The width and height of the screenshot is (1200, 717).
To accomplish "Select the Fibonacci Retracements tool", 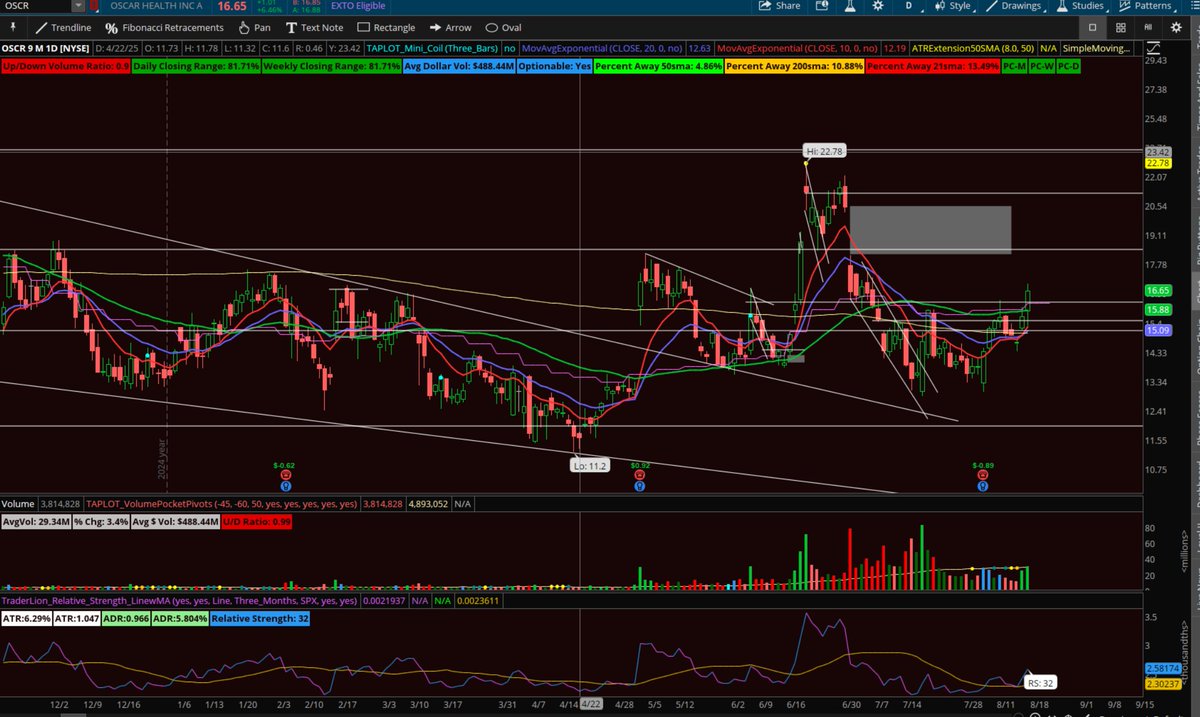I will point(165,27).
